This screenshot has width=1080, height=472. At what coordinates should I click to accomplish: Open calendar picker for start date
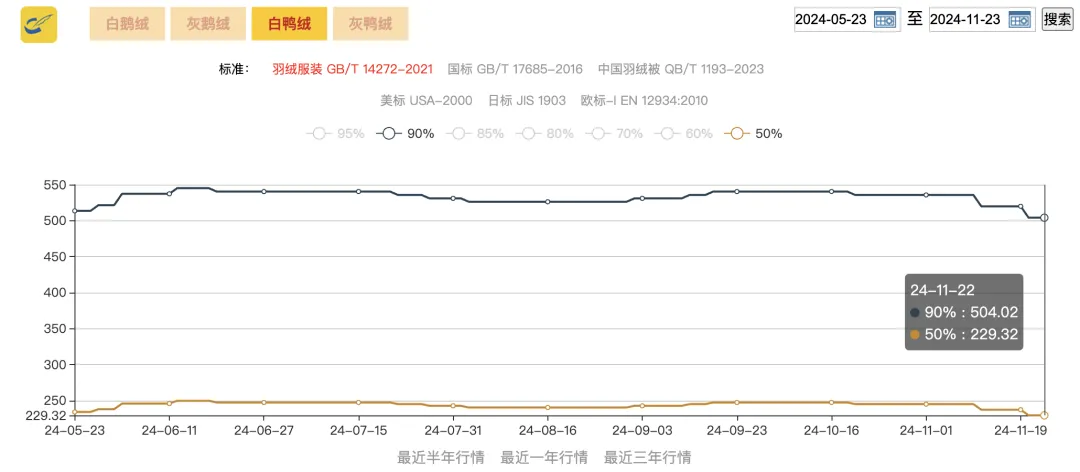(x=885, y=20)
